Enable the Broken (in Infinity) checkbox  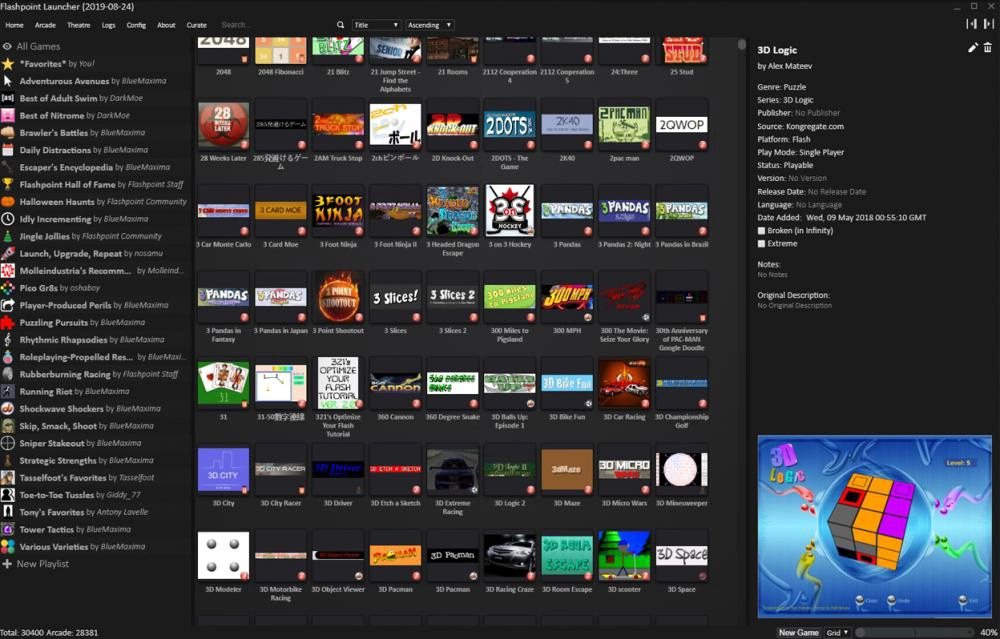tap(762, 231)
